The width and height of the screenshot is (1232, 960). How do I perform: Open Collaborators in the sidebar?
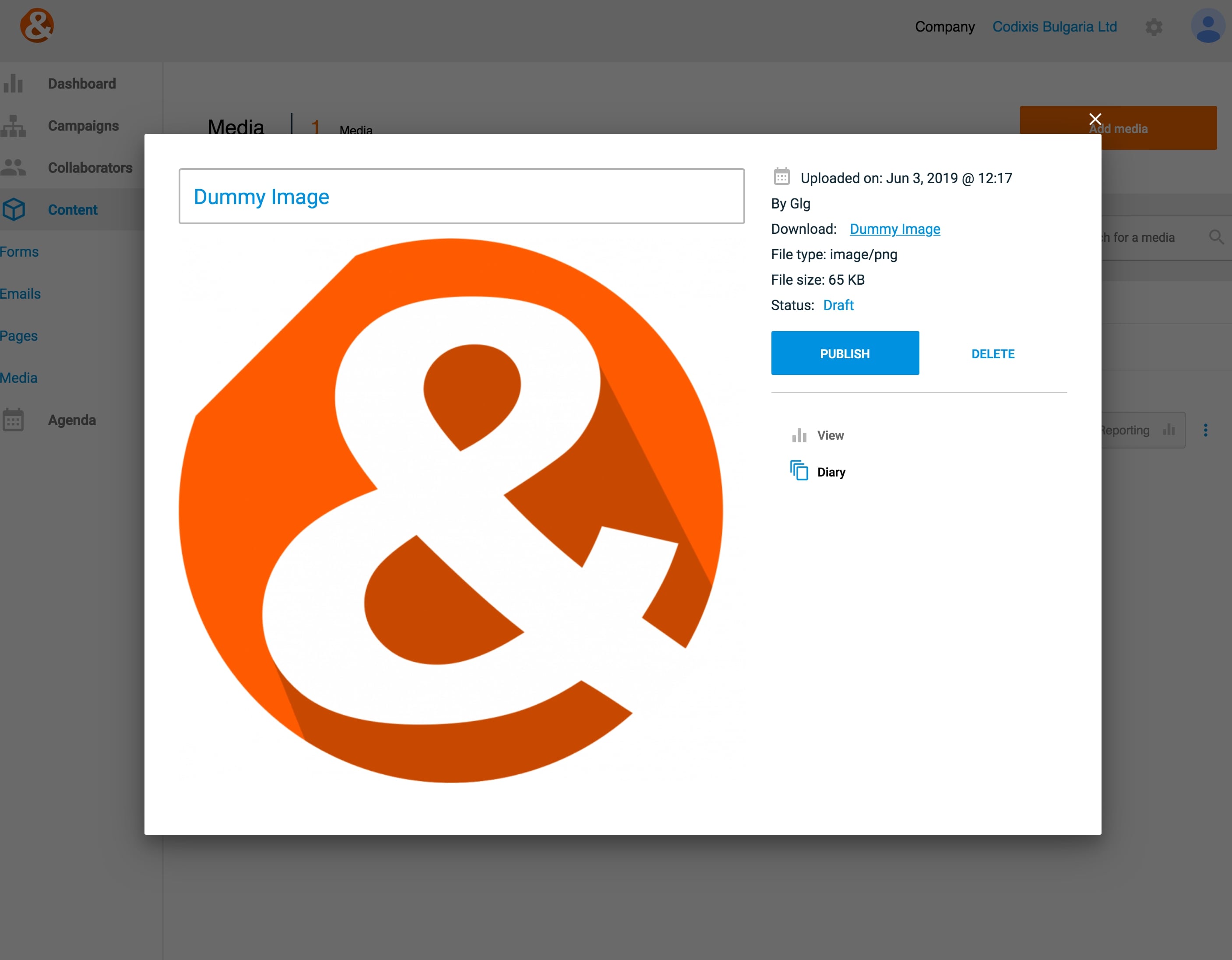(x=90, y=168)
